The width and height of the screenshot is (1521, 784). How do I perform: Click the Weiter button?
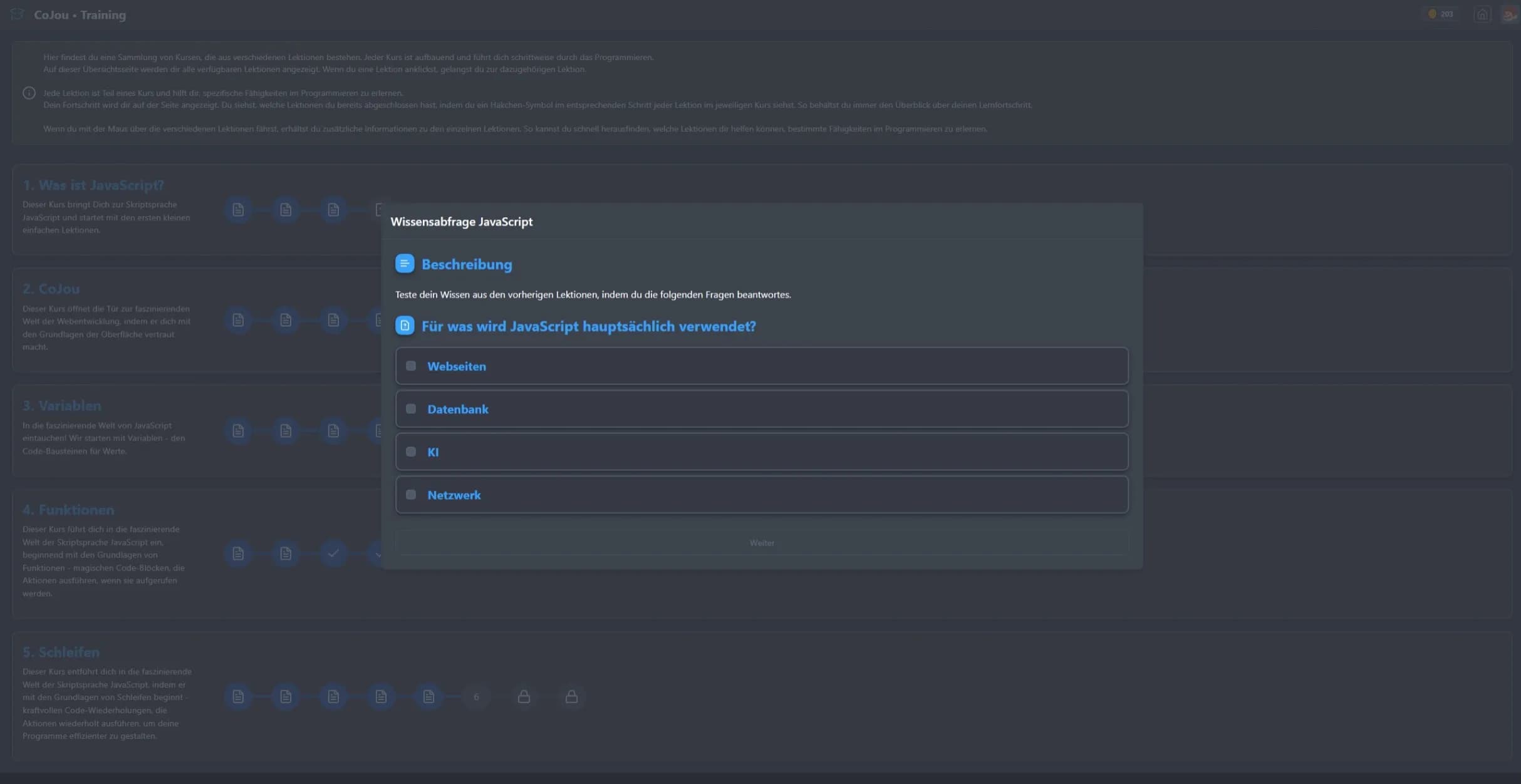pos(762,543)
